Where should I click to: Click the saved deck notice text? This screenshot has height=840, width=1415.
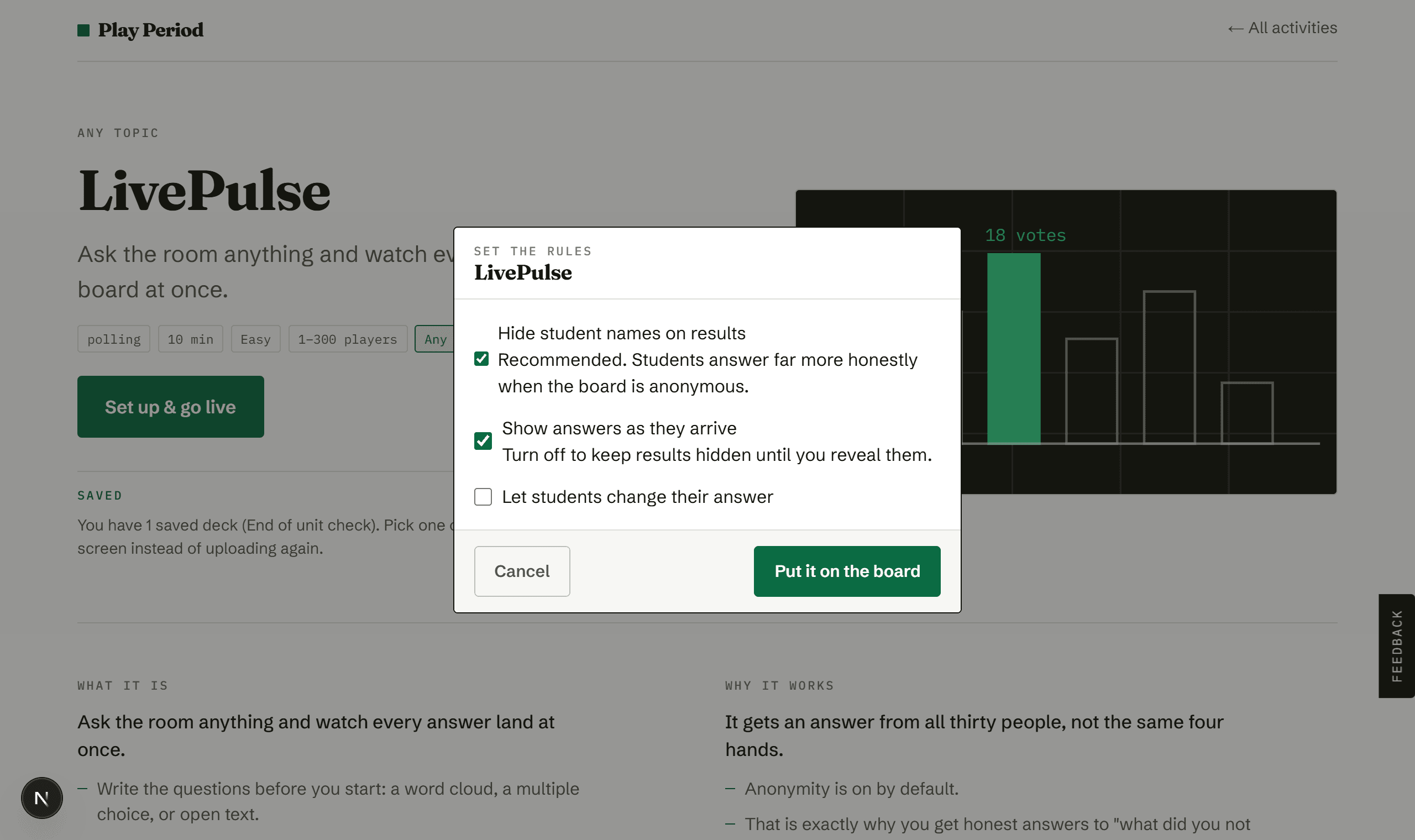266,537
